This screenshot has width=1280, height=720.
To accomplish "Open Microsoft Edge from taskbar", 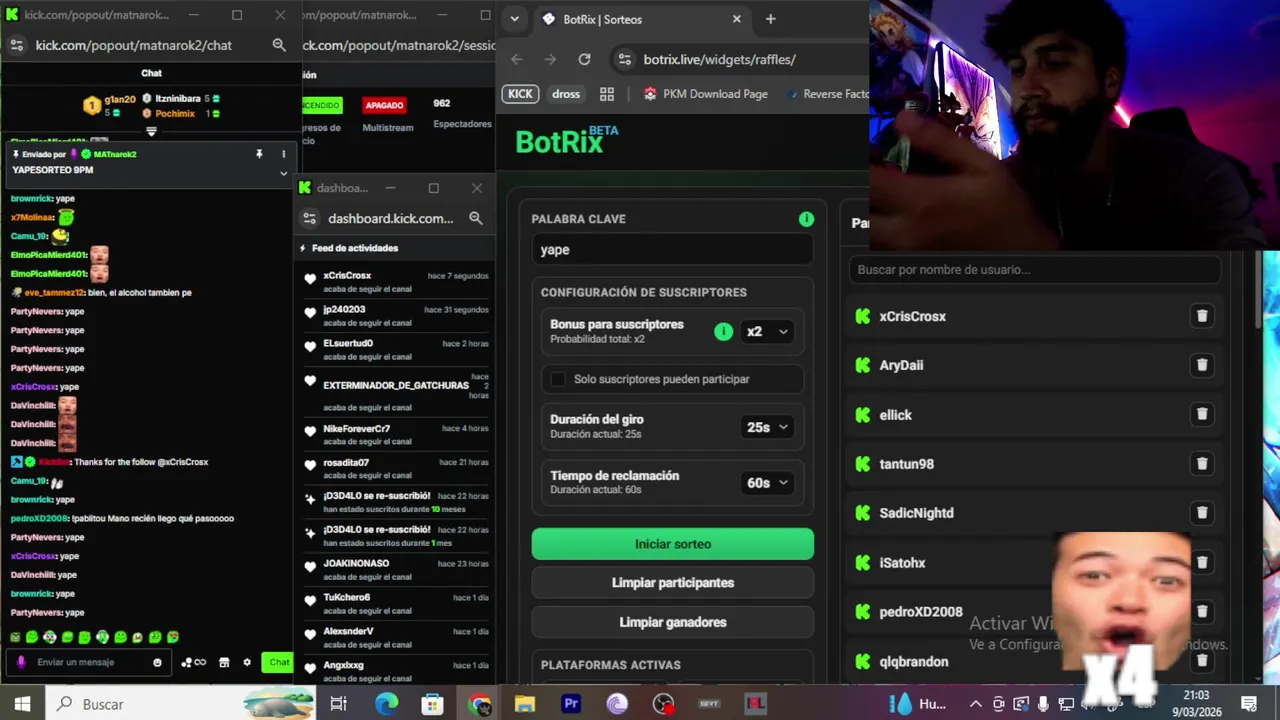I will tap(386, 704).
